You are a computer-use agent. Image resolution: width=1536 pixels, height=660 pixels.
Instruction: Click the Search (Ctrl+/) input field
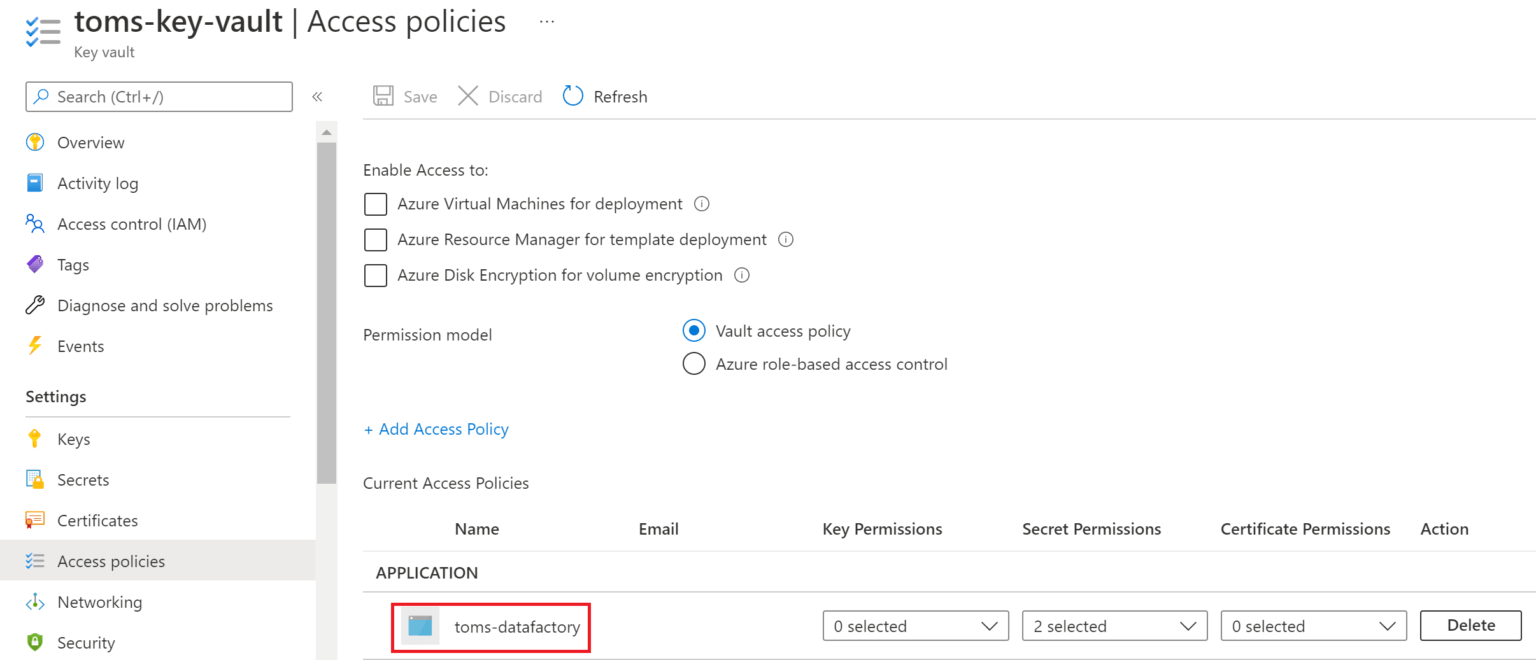[158, 96]
